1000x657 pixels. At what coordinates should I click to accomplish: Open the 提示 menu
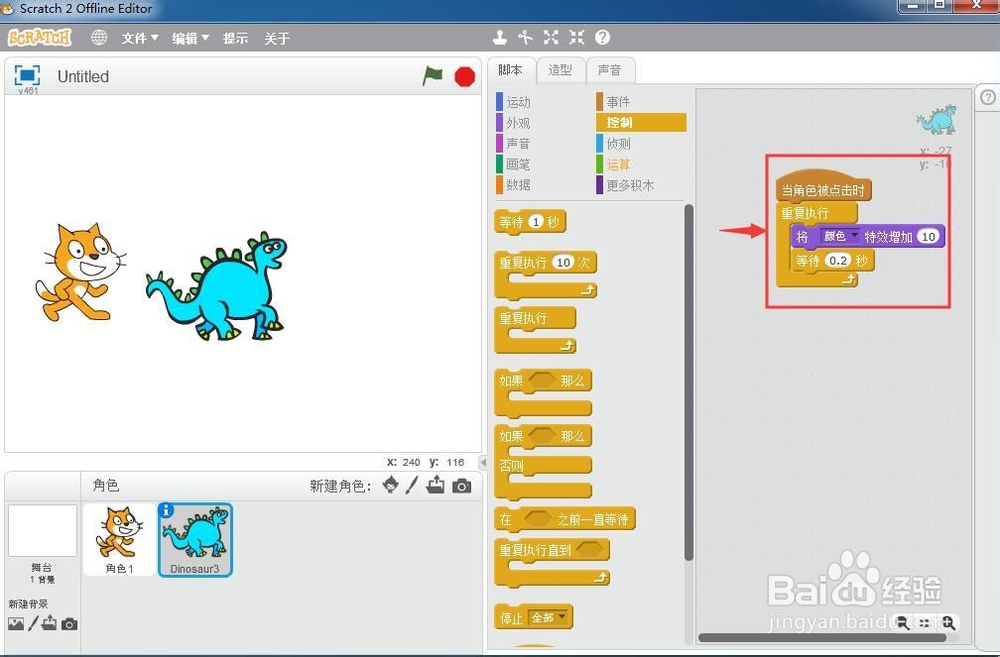(235, 38)
